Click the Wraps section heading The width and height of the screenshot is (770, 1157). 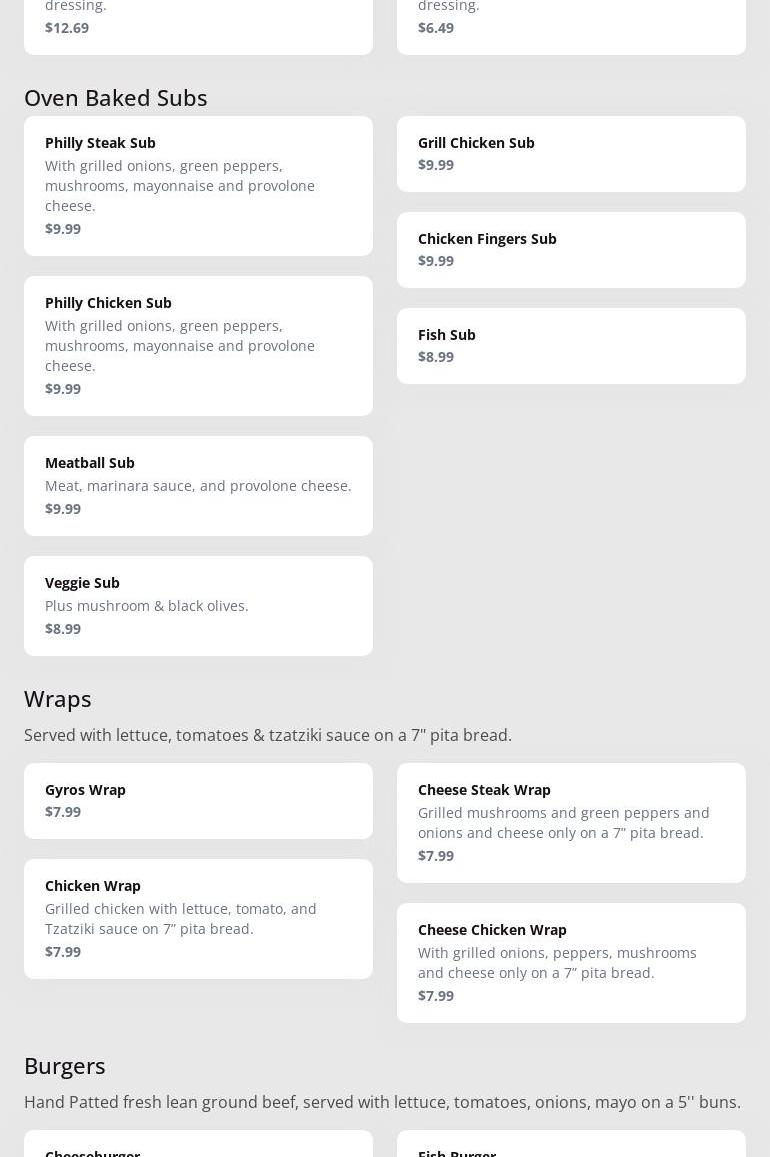[58, 698]
